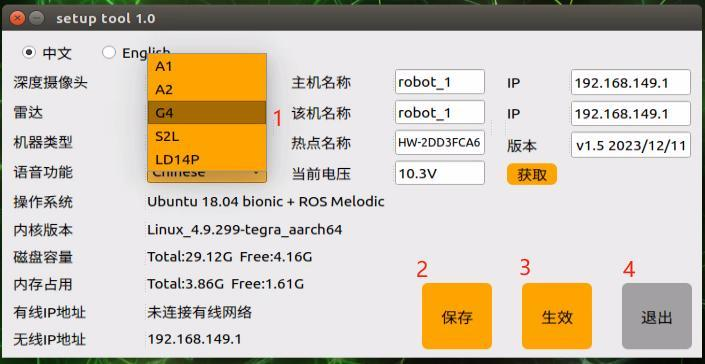Select the 中文 language radio button
Screen dimensions: 705x364
(29, 53)
